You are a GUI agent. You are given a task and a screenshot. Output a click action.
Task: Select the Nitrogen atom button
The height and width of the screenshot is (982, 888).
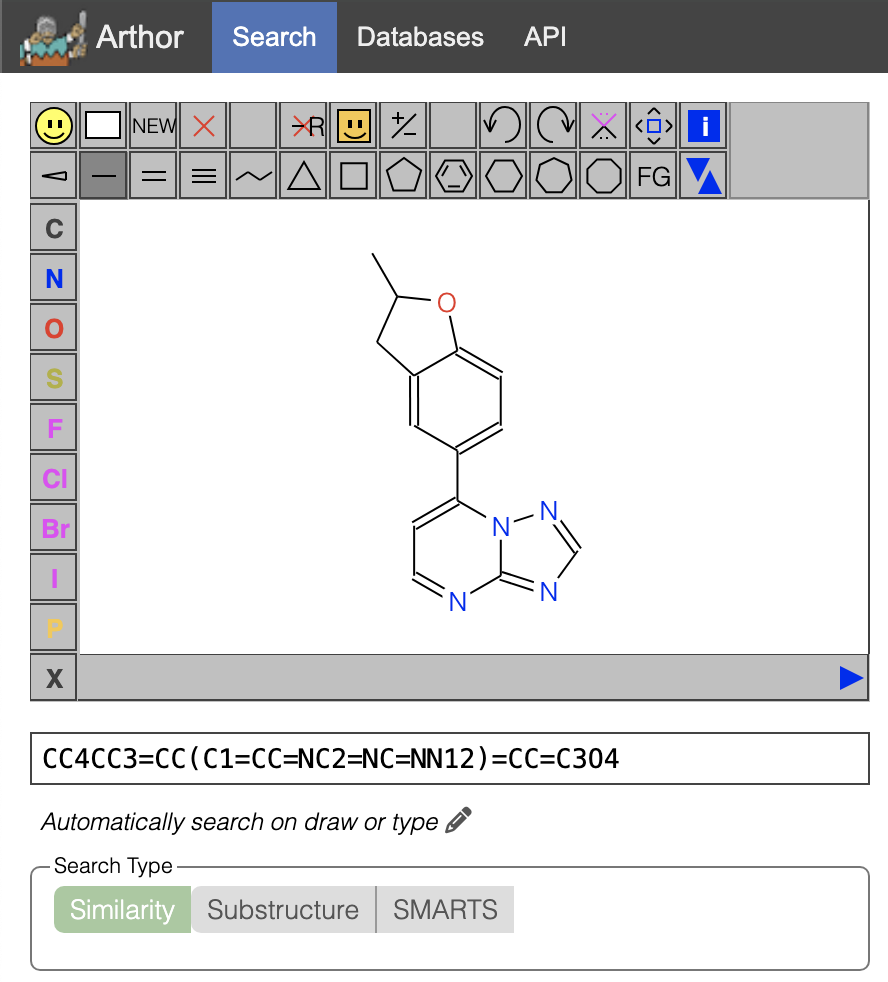54,278
